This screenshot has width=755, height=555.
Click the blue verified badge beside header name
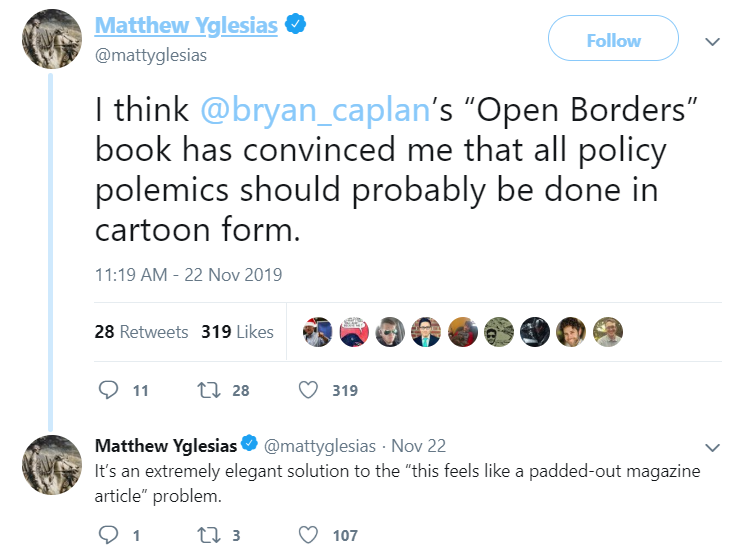[294, 27]
